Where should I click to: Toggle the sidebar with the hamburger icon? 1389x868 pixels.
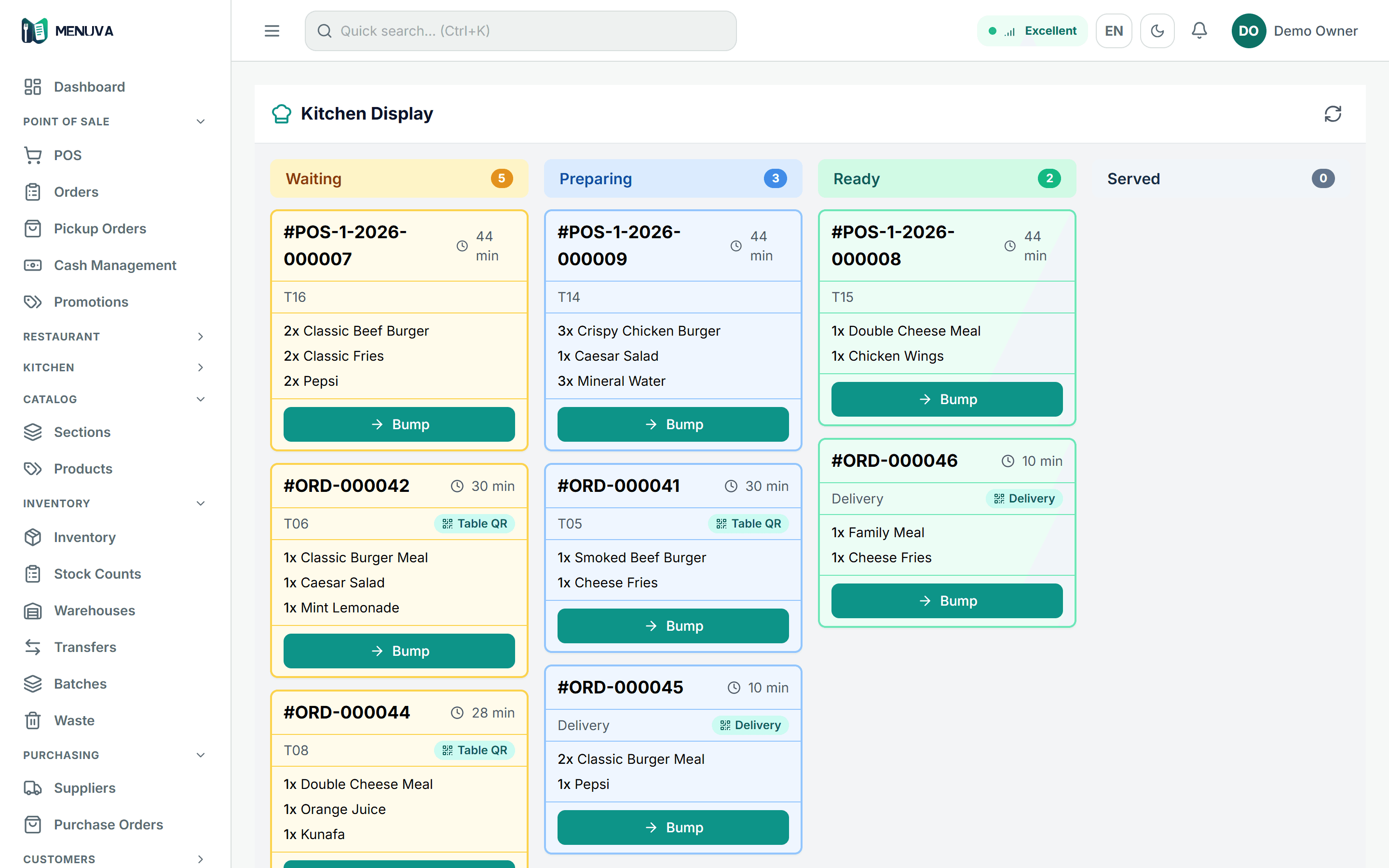(272, 31)
